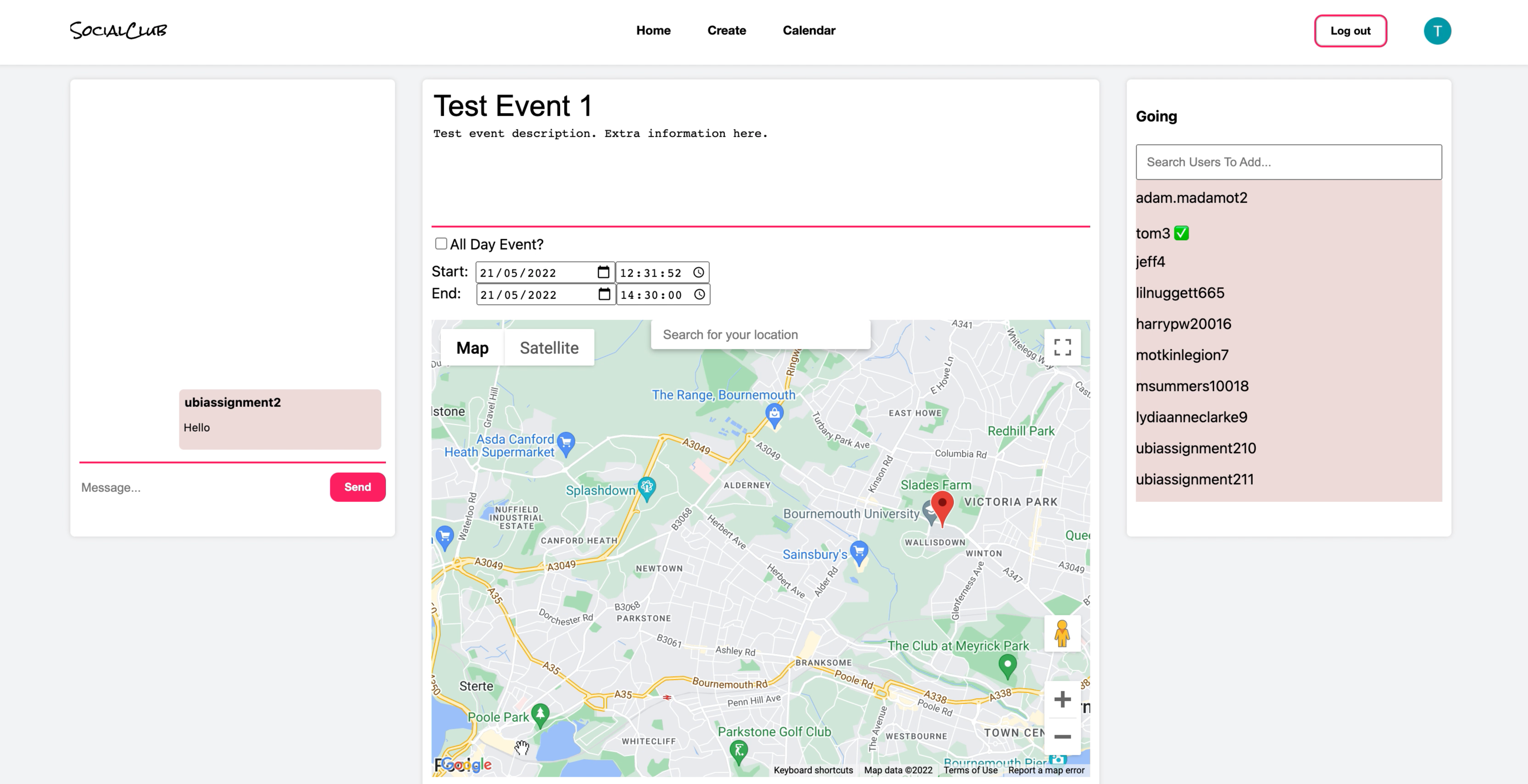Select user jeff4 in Going list
This screenshot has width=1528, height=784.
tap(1150, 261)
